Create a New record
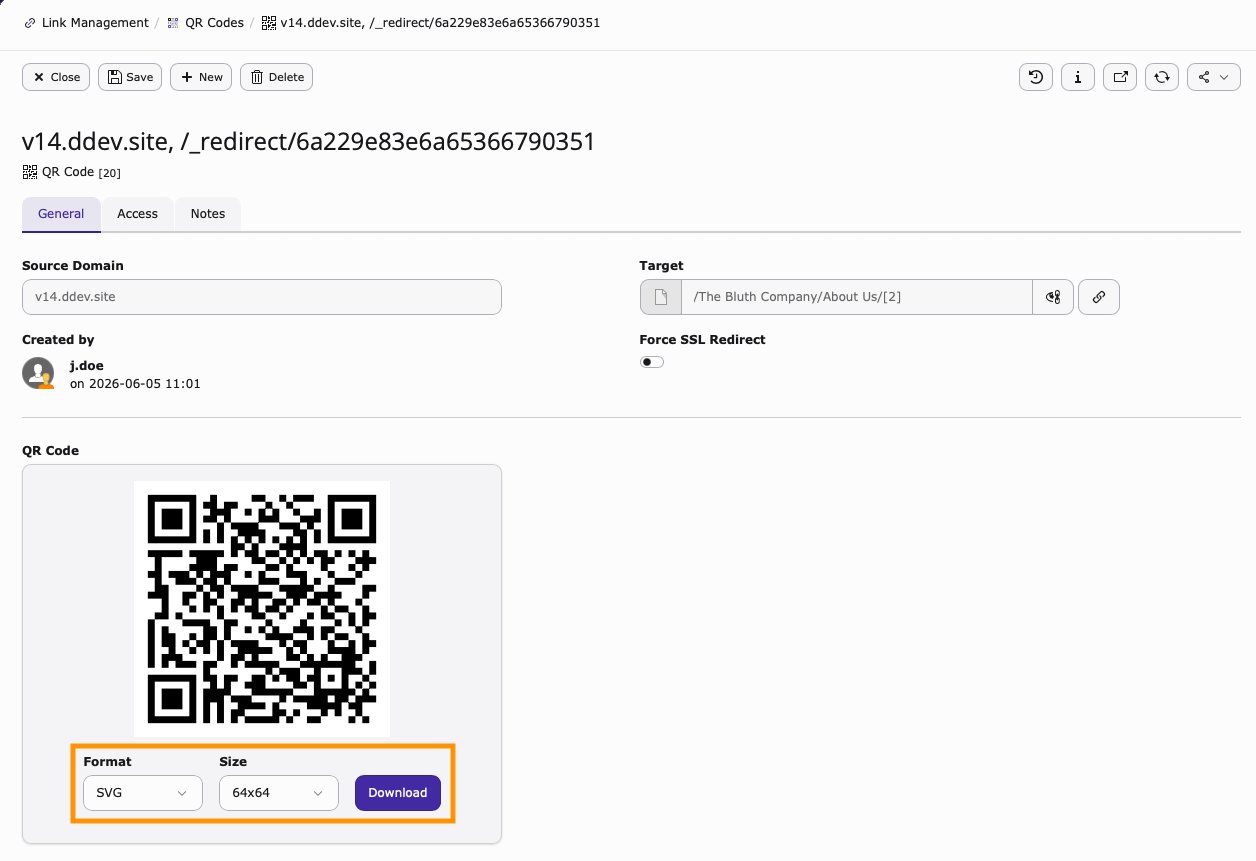 tap(201, 77)
